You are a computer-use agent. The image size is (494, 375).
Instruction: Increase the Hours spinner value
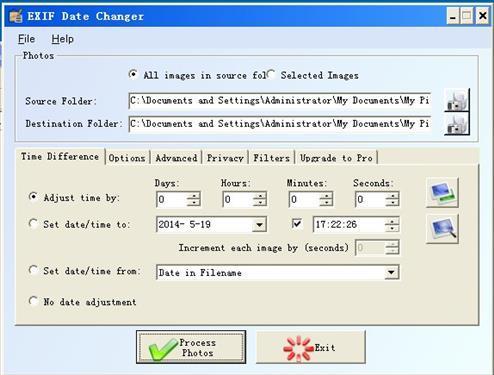pos(259,196)
